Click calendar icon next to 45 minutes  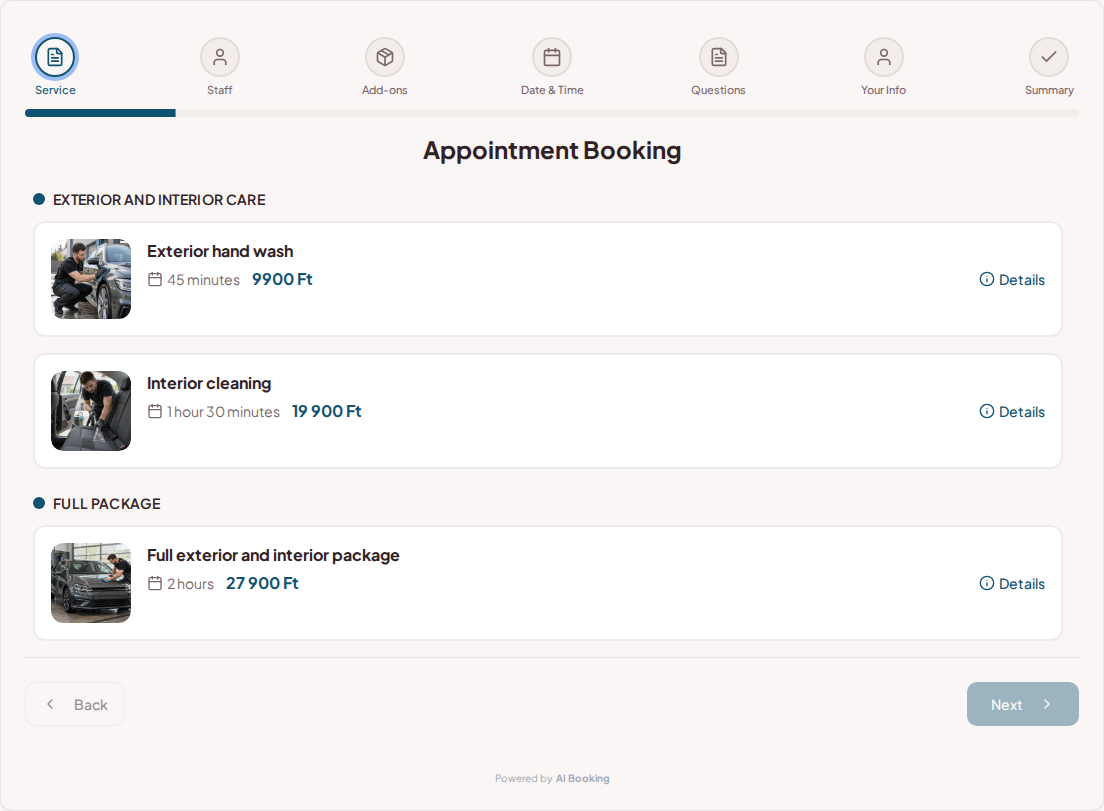[155, 279]
